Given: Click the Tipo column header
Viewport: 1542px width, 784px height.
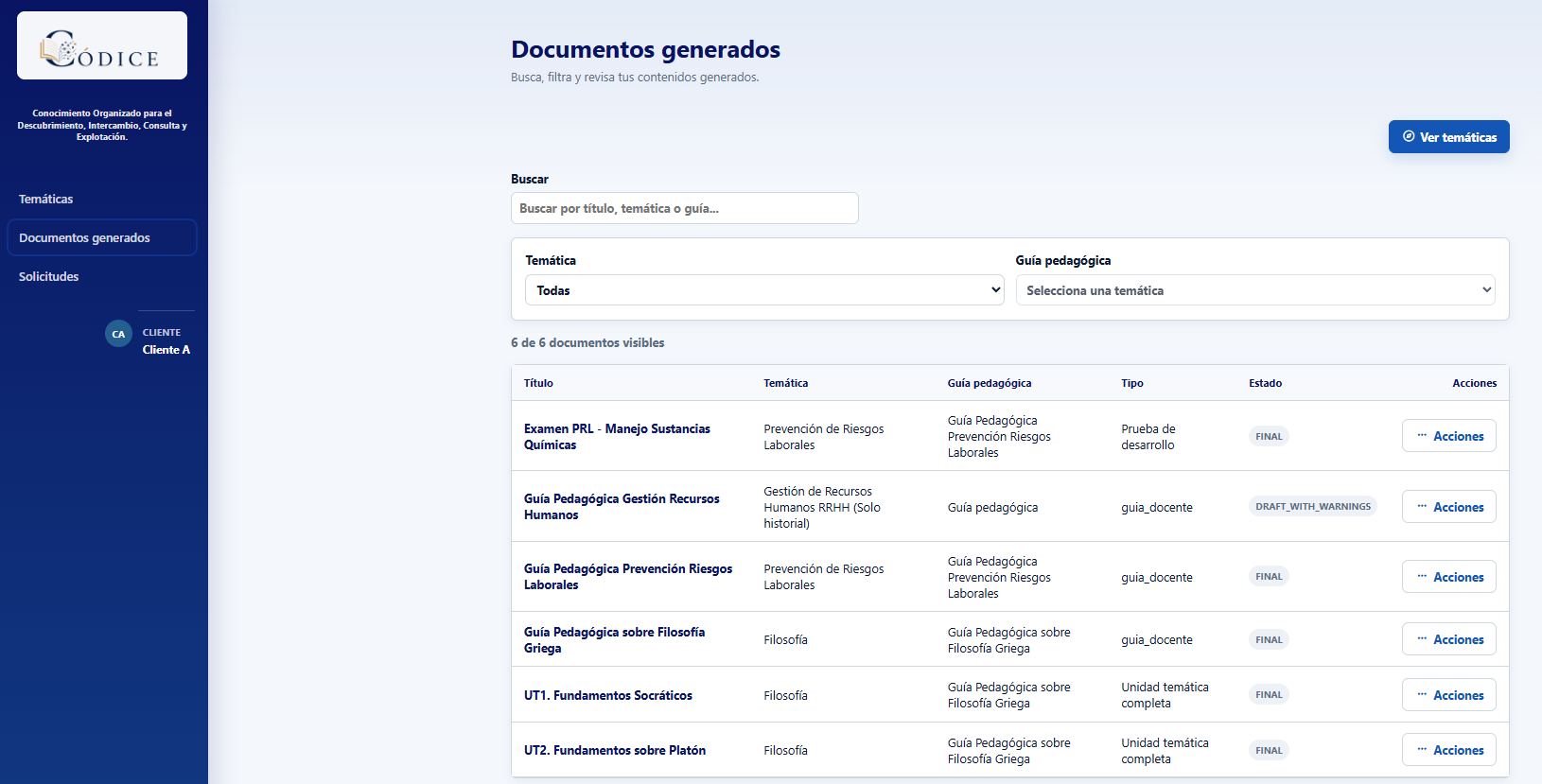Looking at the screenshot, I should 1132,383.
